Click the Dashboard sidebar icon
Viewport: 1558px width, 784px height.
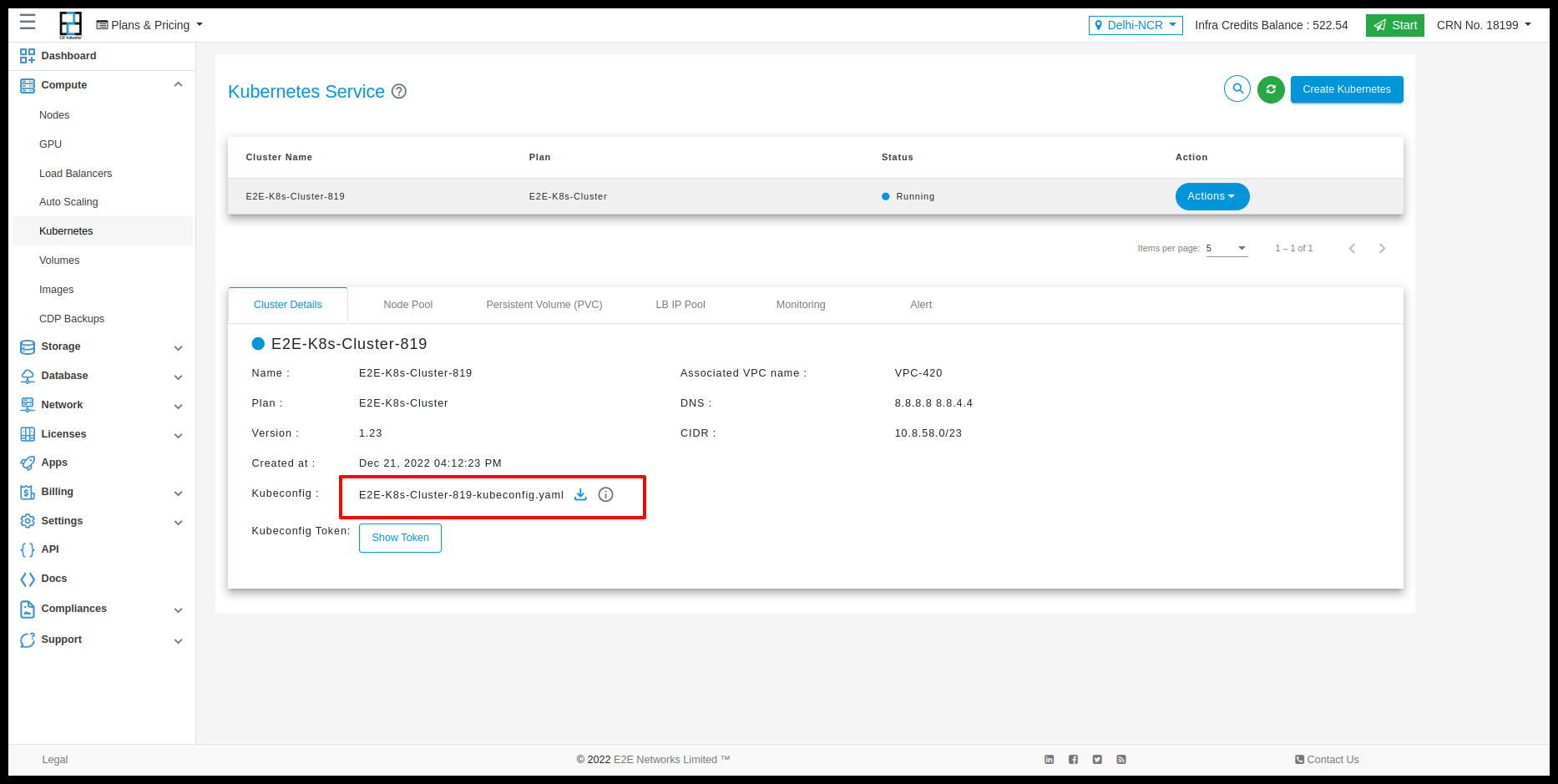[28, 56]
